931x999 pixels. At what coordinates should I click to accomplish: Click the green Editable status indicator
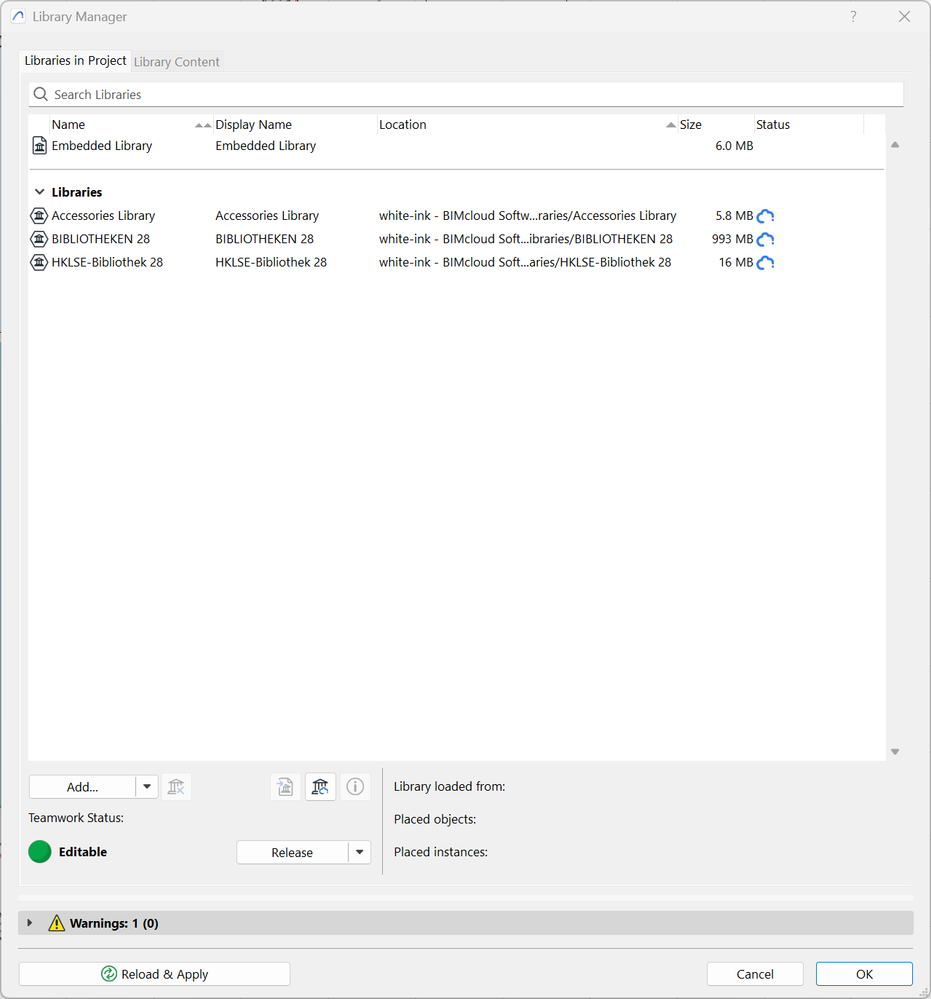pos(40,852)
